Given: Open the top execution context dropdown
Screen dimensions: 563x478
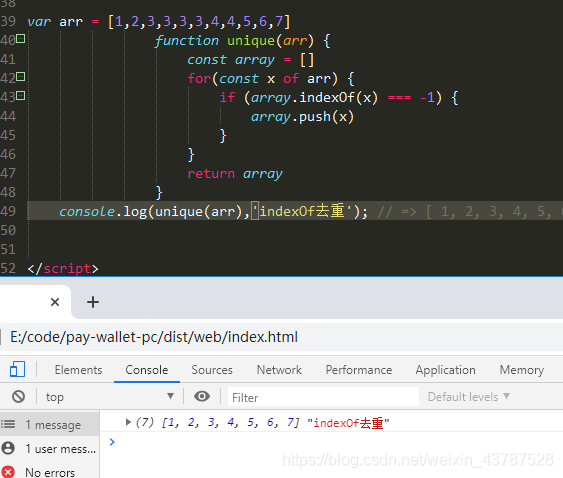Looking at the screenshot, I should [110, 397].
